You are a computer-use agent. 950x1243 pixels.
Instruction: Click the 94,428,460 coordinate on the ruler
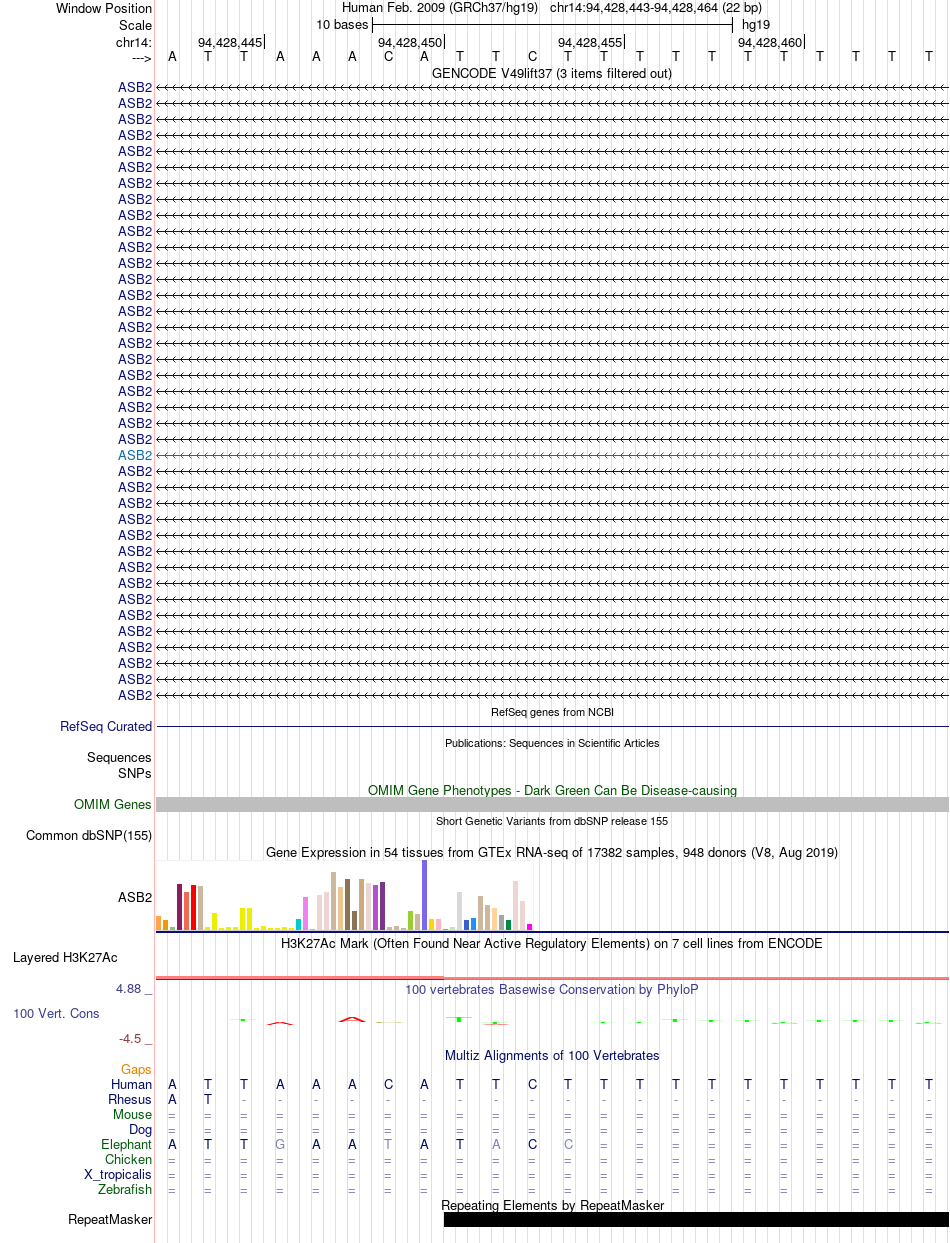[x=770, y=42]
